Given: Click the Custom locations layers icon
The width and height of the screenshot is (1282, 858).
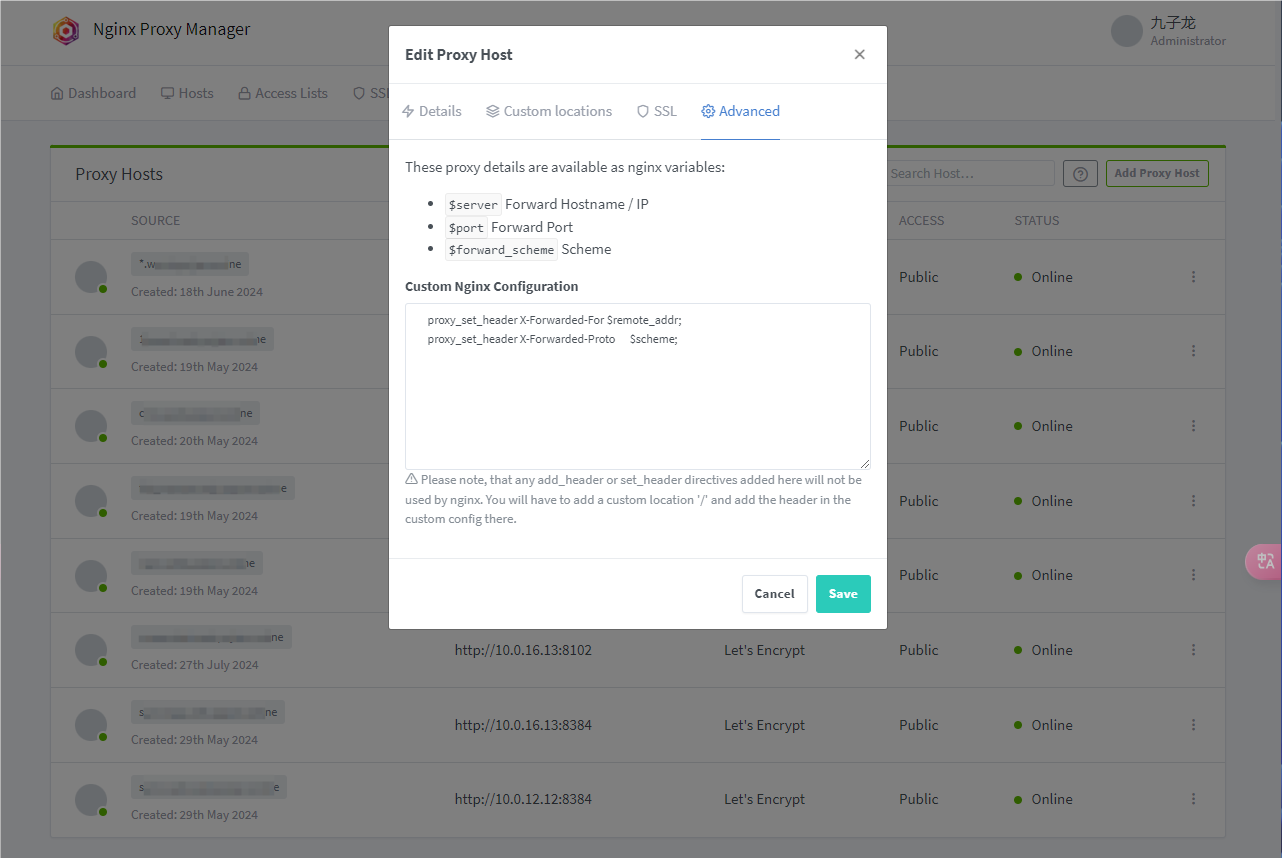Looking at the screenshot, I should 493,111.
